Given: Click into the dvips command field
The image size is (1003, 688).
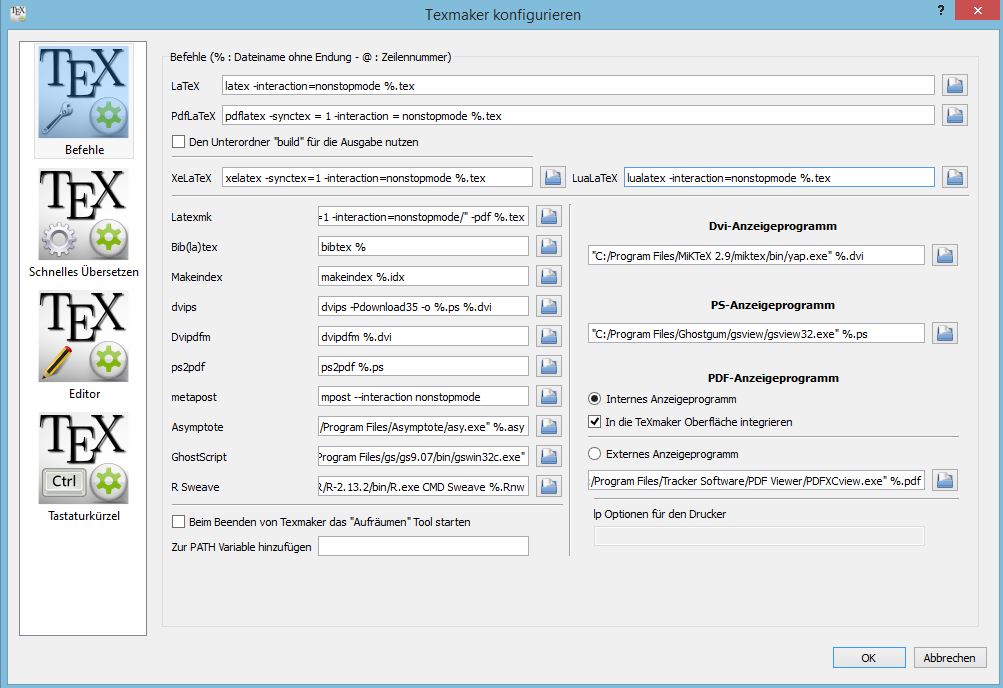Looking at the screenshot, I should coord(423,307).
